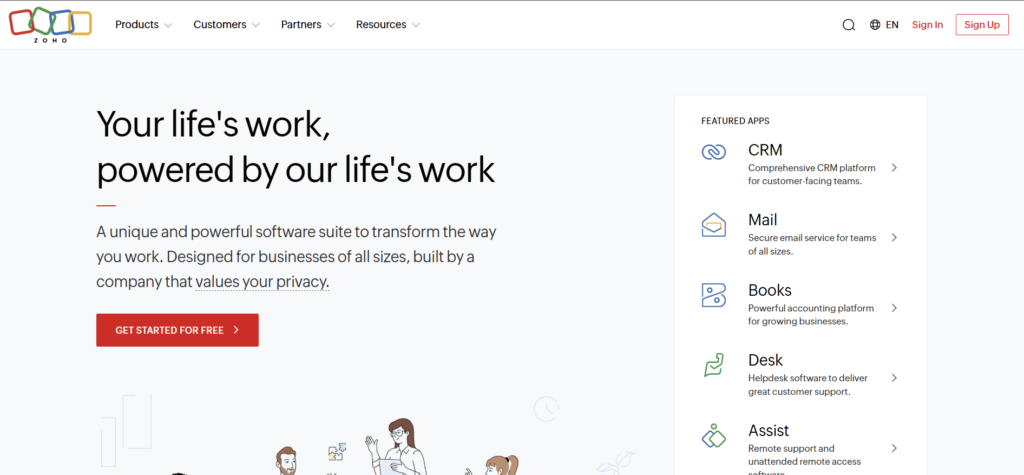
Task: Expand the Customers dropdown menu
Action: click(x=226, y=25)
